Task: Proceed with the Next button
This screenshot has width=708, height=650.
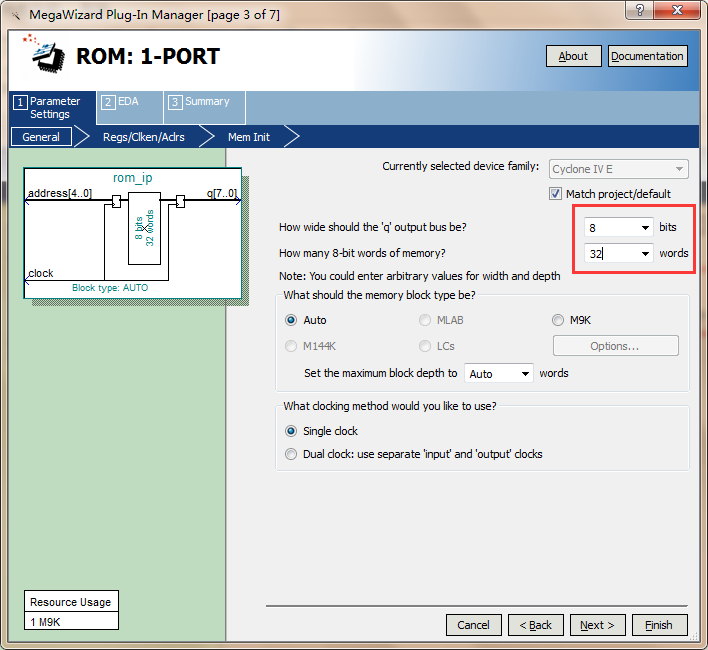Action: [x=597, y=625]
